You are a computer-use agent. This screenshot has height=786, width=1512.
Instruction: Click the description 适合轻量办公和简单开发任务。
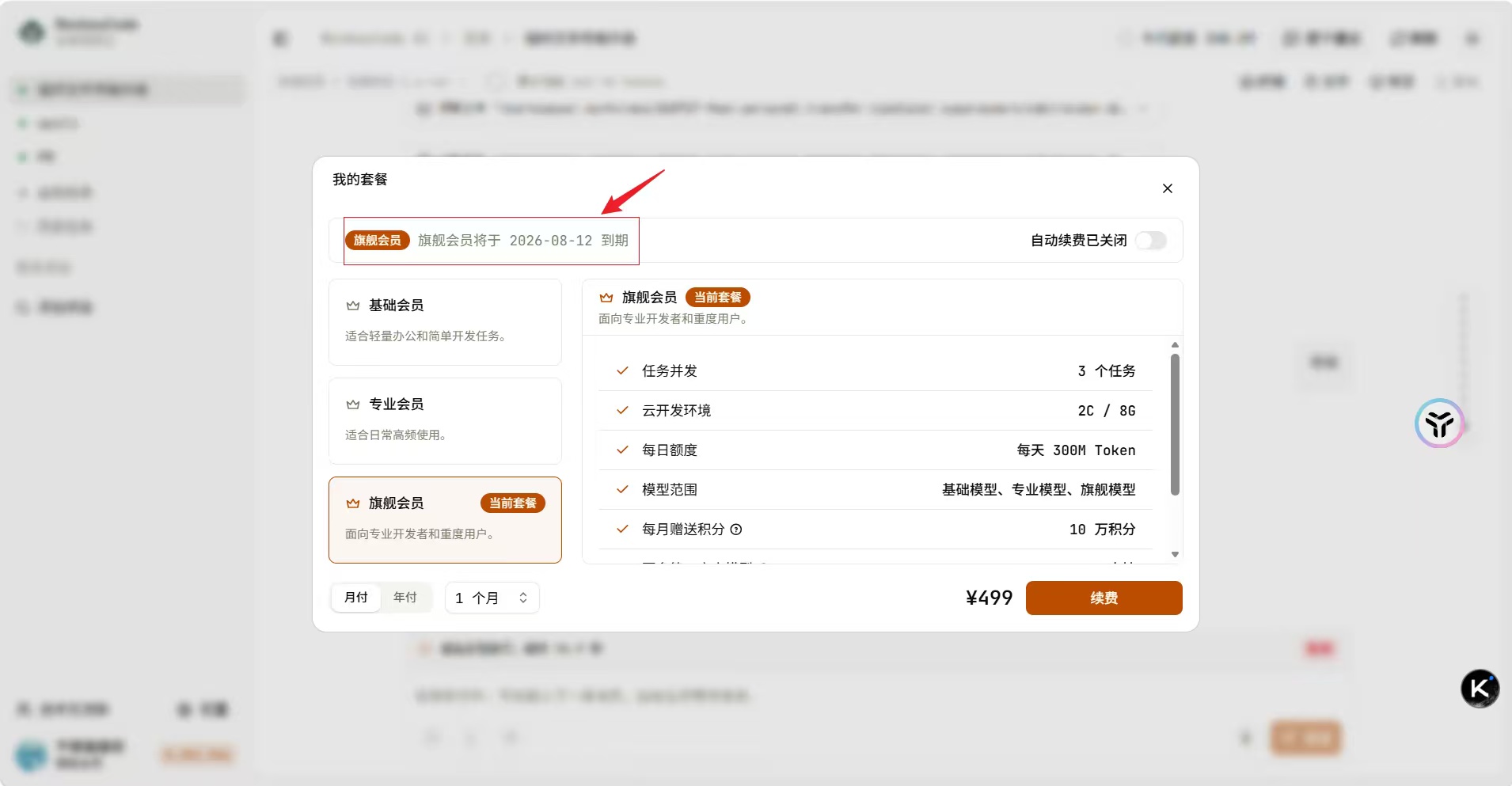click(x=426, y=336)
